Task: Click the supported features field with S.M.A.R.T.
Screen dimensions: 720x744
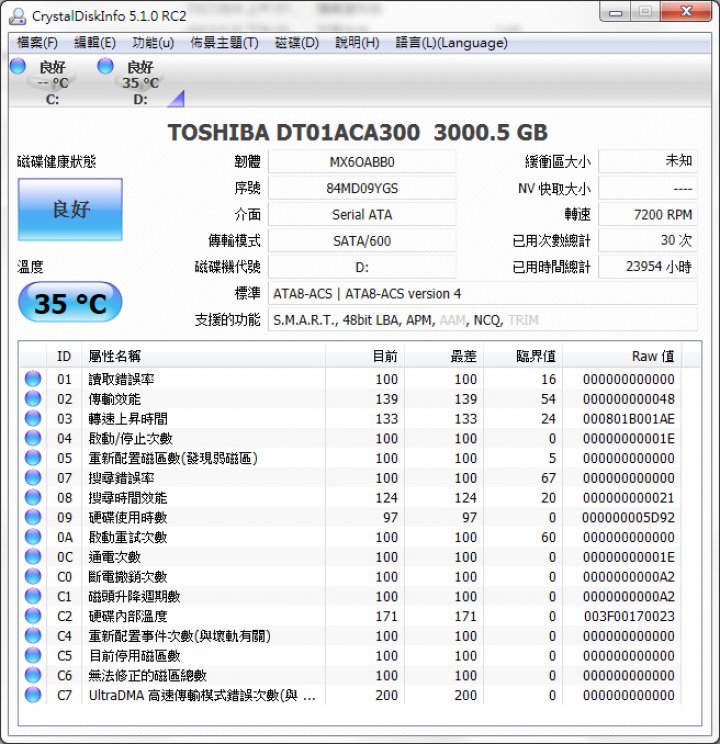Action: pyautogui.click(x=483, y=320)
